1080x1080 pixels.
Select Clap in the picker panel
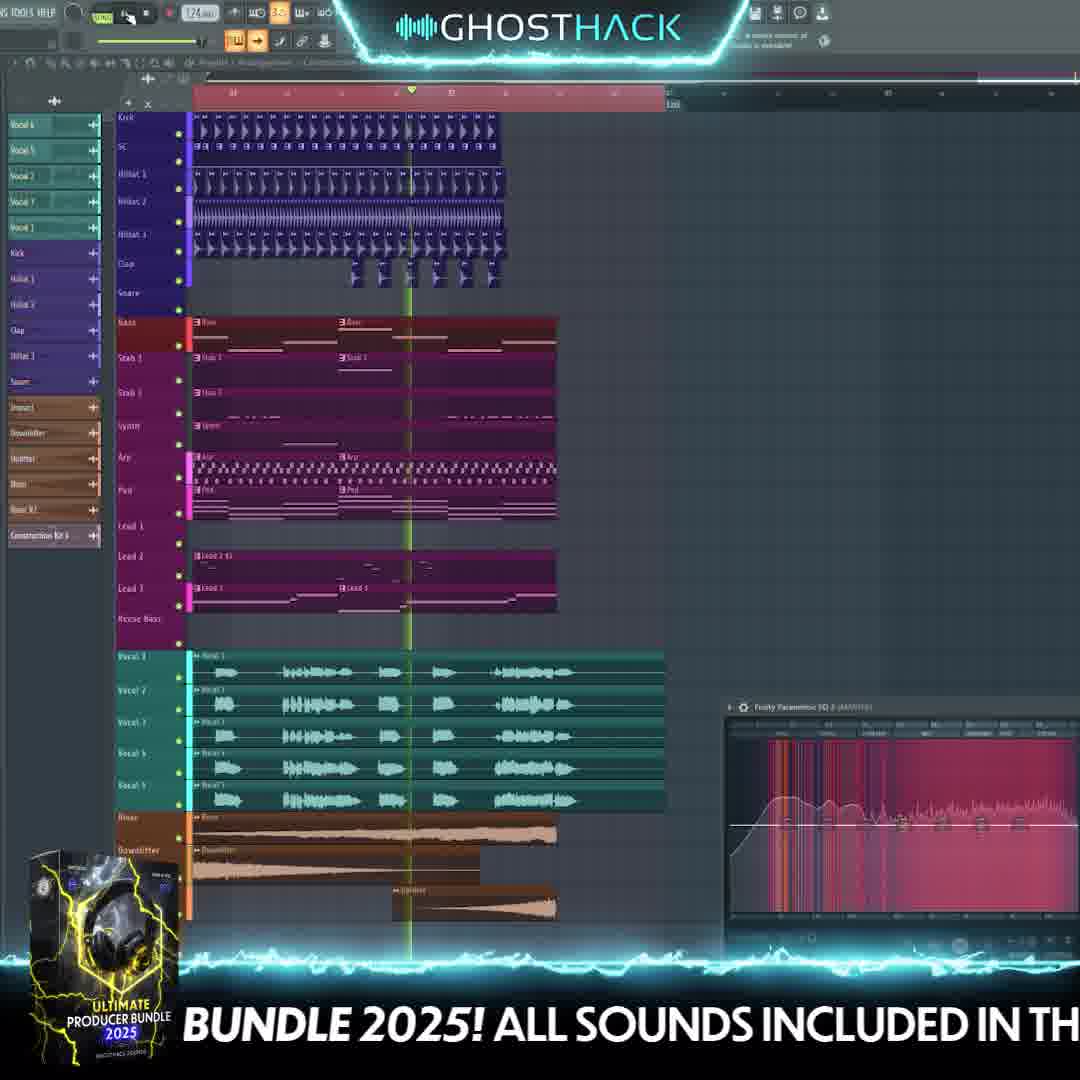(x=54, y=331)
